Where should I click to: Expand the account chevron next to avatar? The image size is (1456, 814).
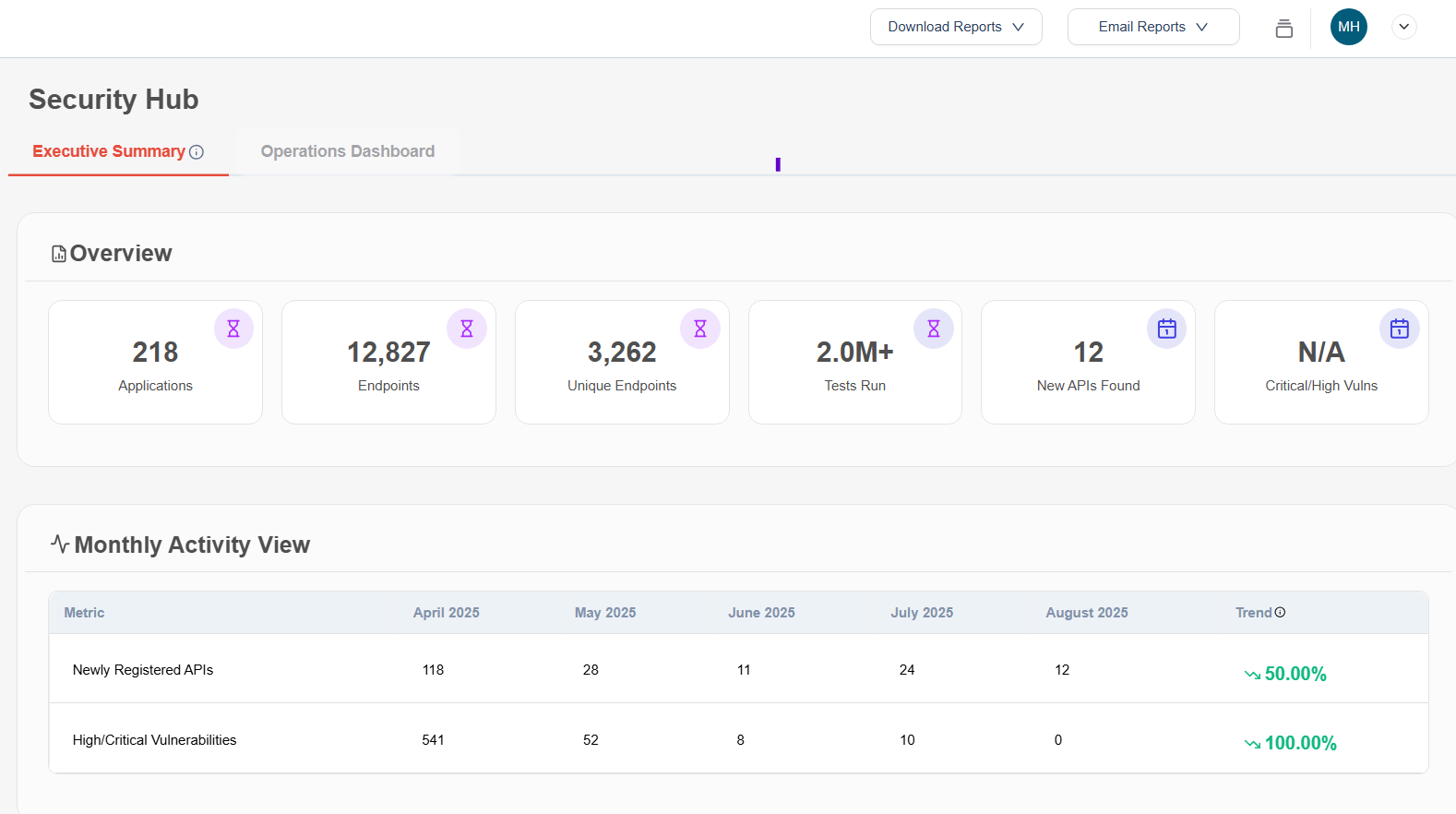point(1403,27)
